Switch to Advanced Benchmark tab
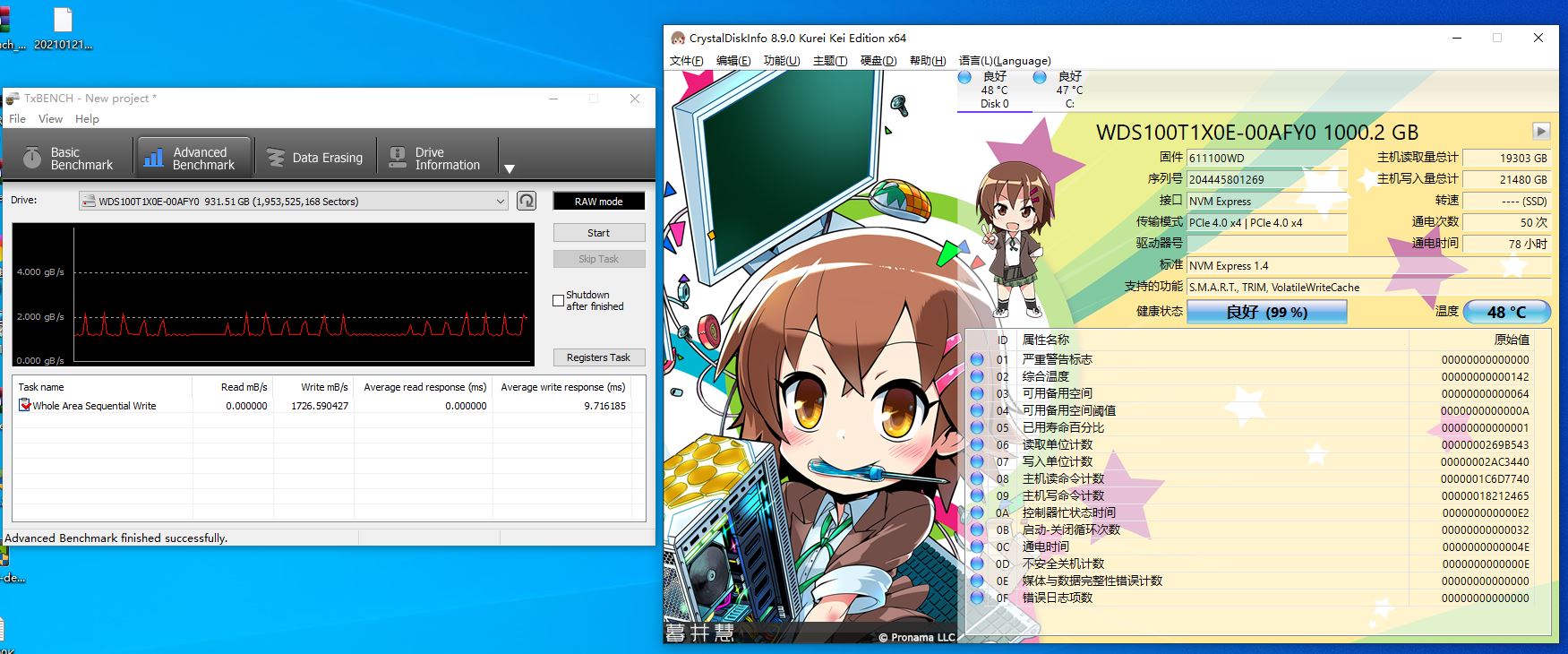 193,159
